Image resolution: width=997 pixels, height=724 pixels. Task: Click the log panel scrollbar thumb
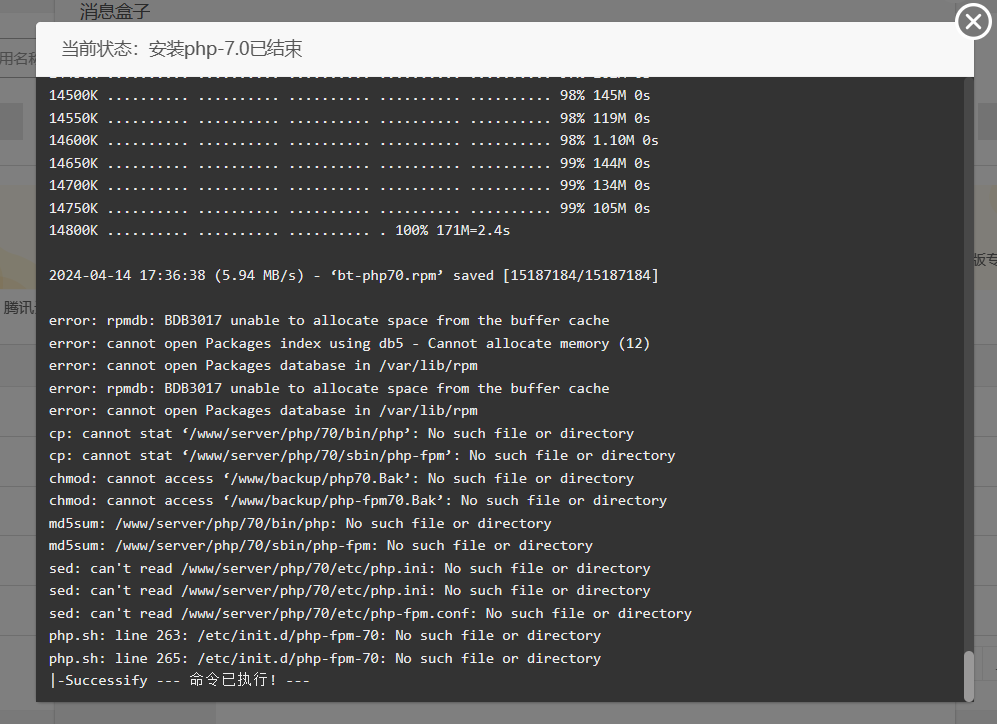click(x=967, y=676)
